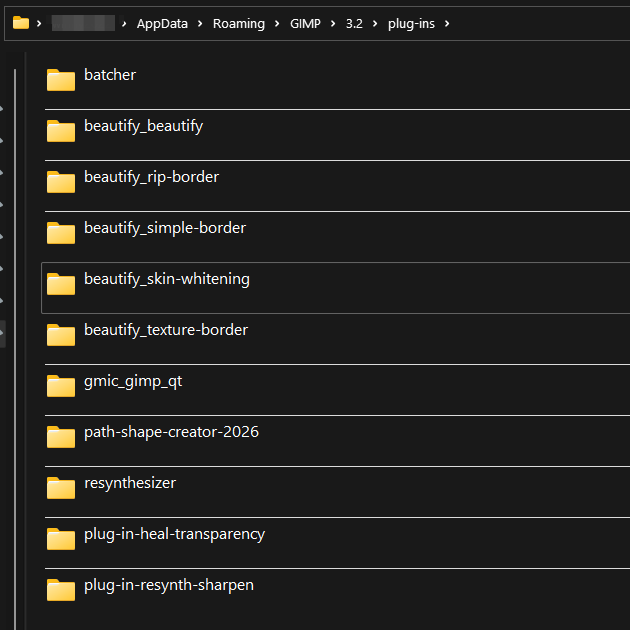630x630 pixels.
Task: Expand the chevron after 3.2
Action: click(375, 24)
